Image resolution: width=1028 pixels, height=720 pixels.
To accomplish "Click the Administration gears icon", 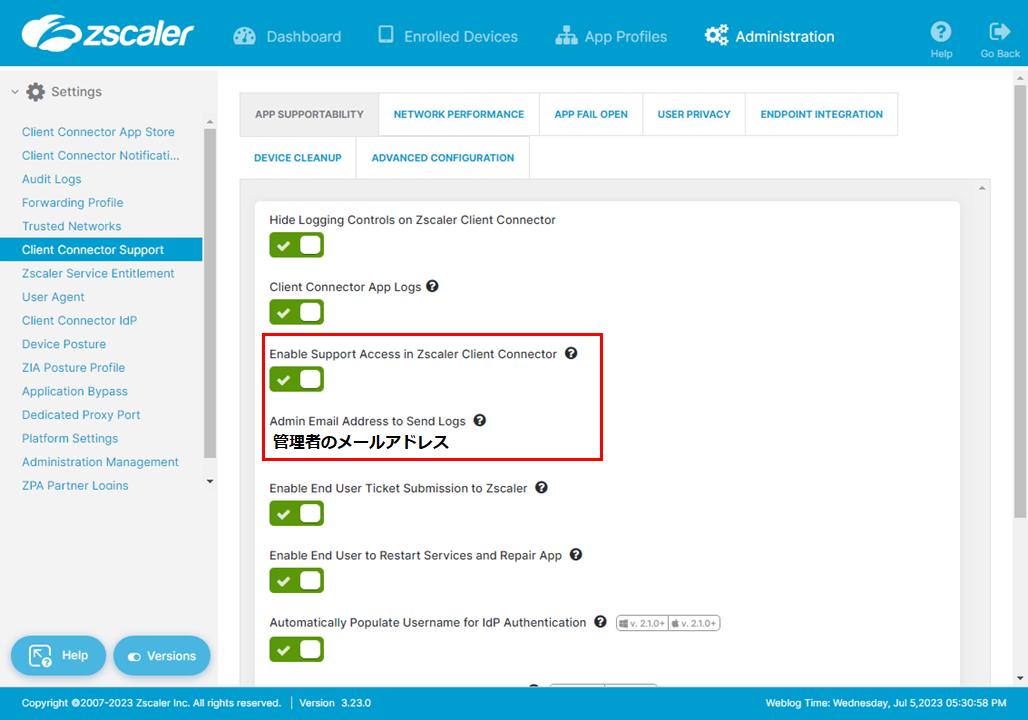I will (717, 35).
